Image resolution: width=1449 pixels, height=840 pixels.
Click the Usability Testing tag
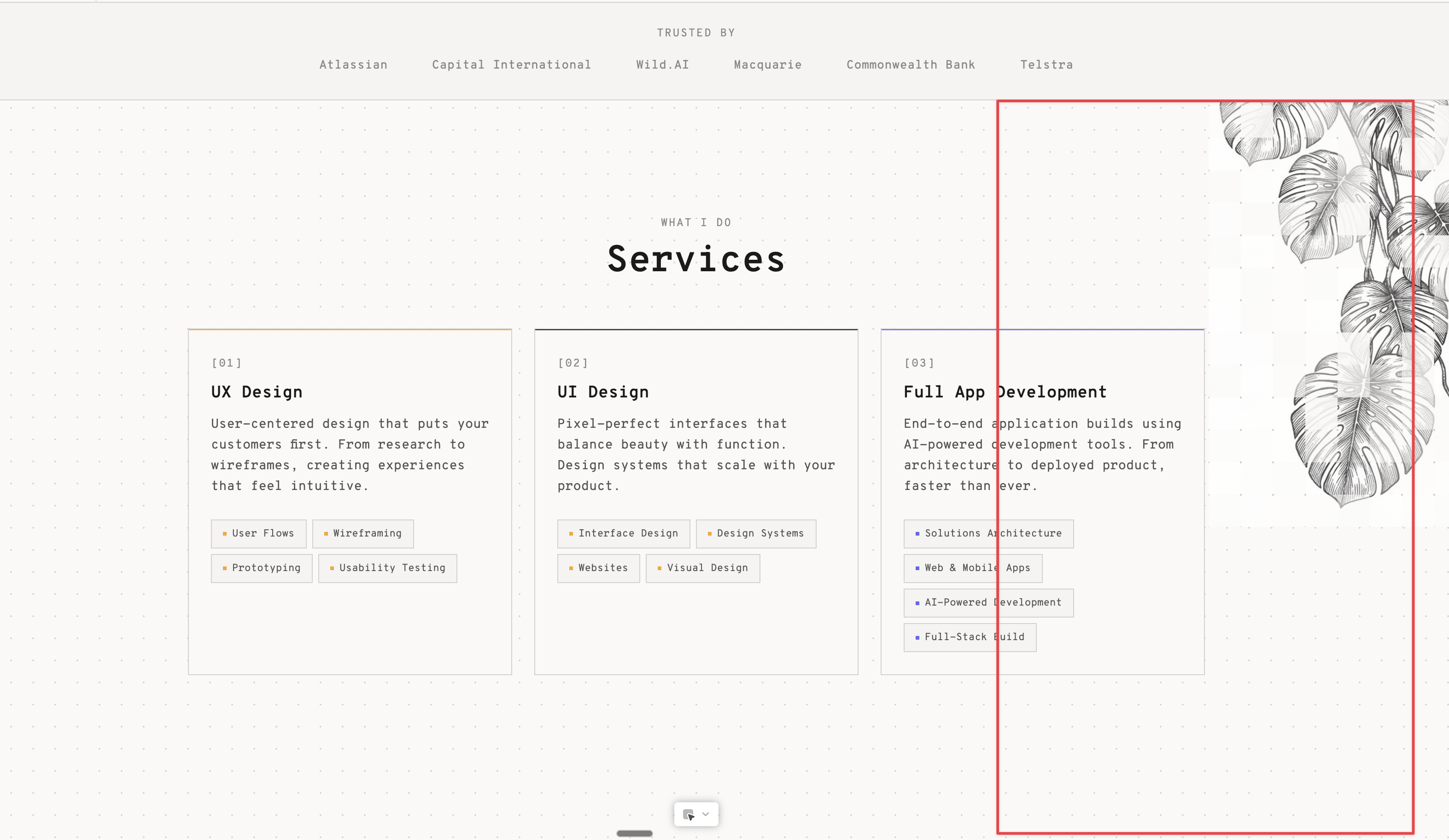(x=387, y=568)
